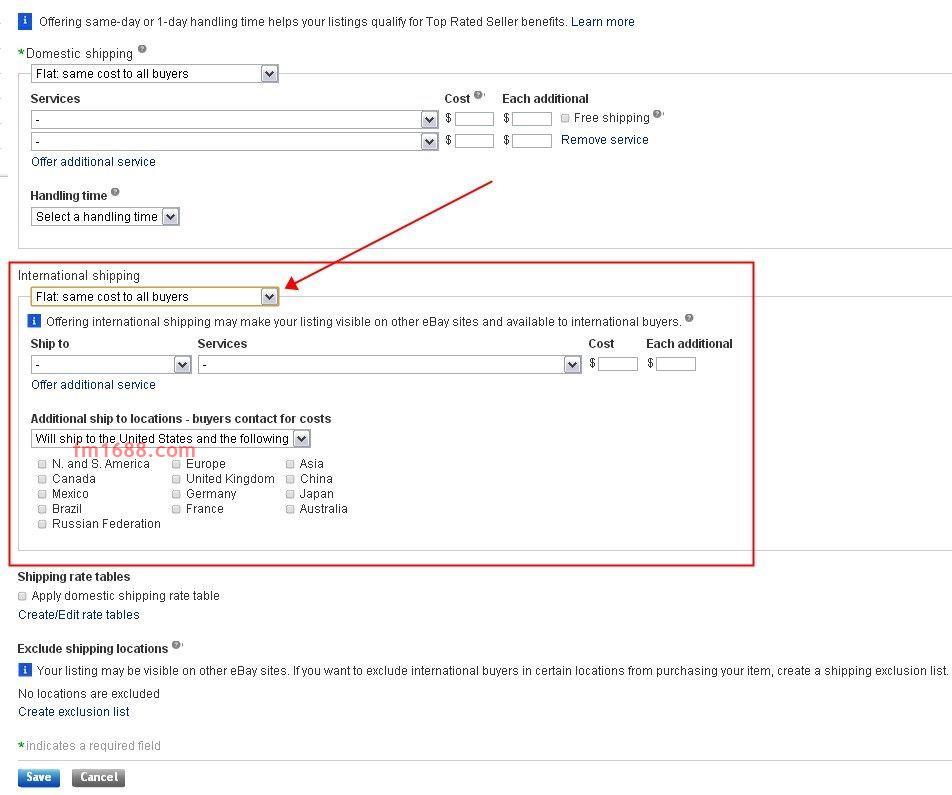Focus second domestic Each additional field
This screenshot has height=795, width=952.
click(x=532, y=141)
